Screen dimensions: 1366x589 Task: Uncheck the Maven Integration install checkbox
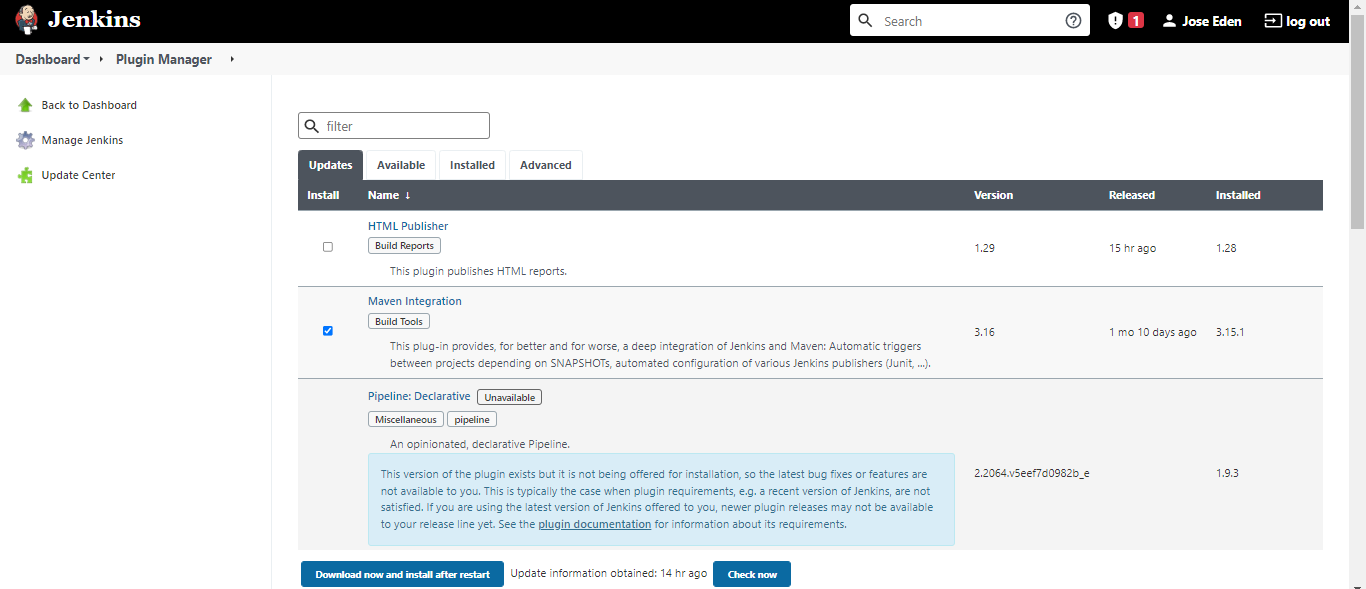328,331
